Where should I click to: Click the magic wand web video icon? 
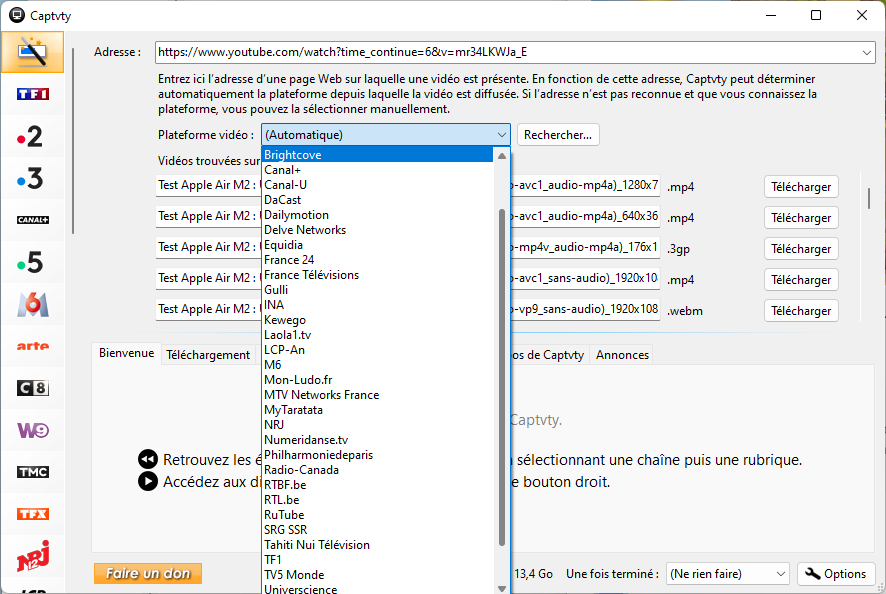[x=33, y=52]
